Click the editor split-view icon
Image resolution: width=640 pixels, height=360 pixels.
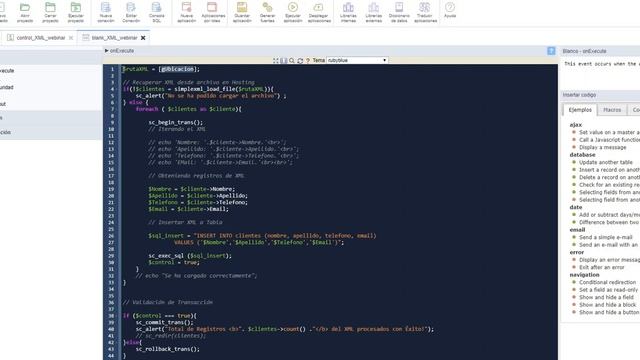tap(284, 60)
